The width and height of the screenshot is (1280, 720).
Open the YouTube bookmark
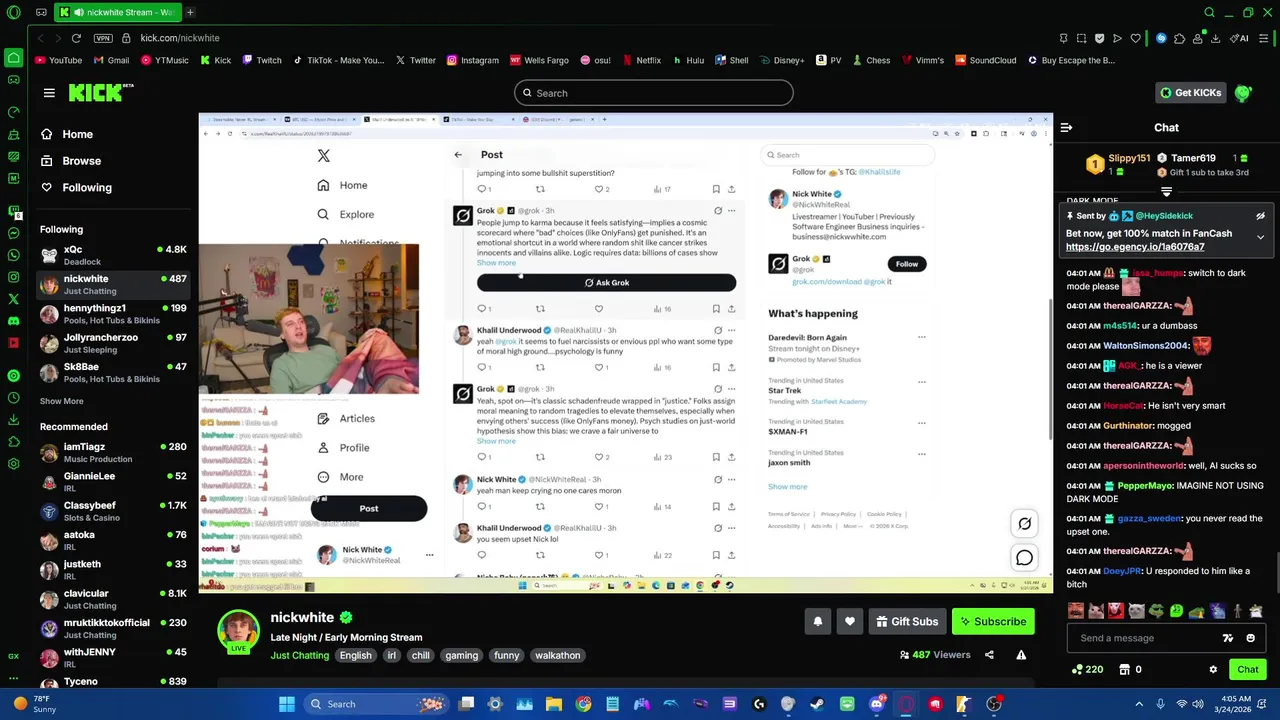click(x=58, y=60)
